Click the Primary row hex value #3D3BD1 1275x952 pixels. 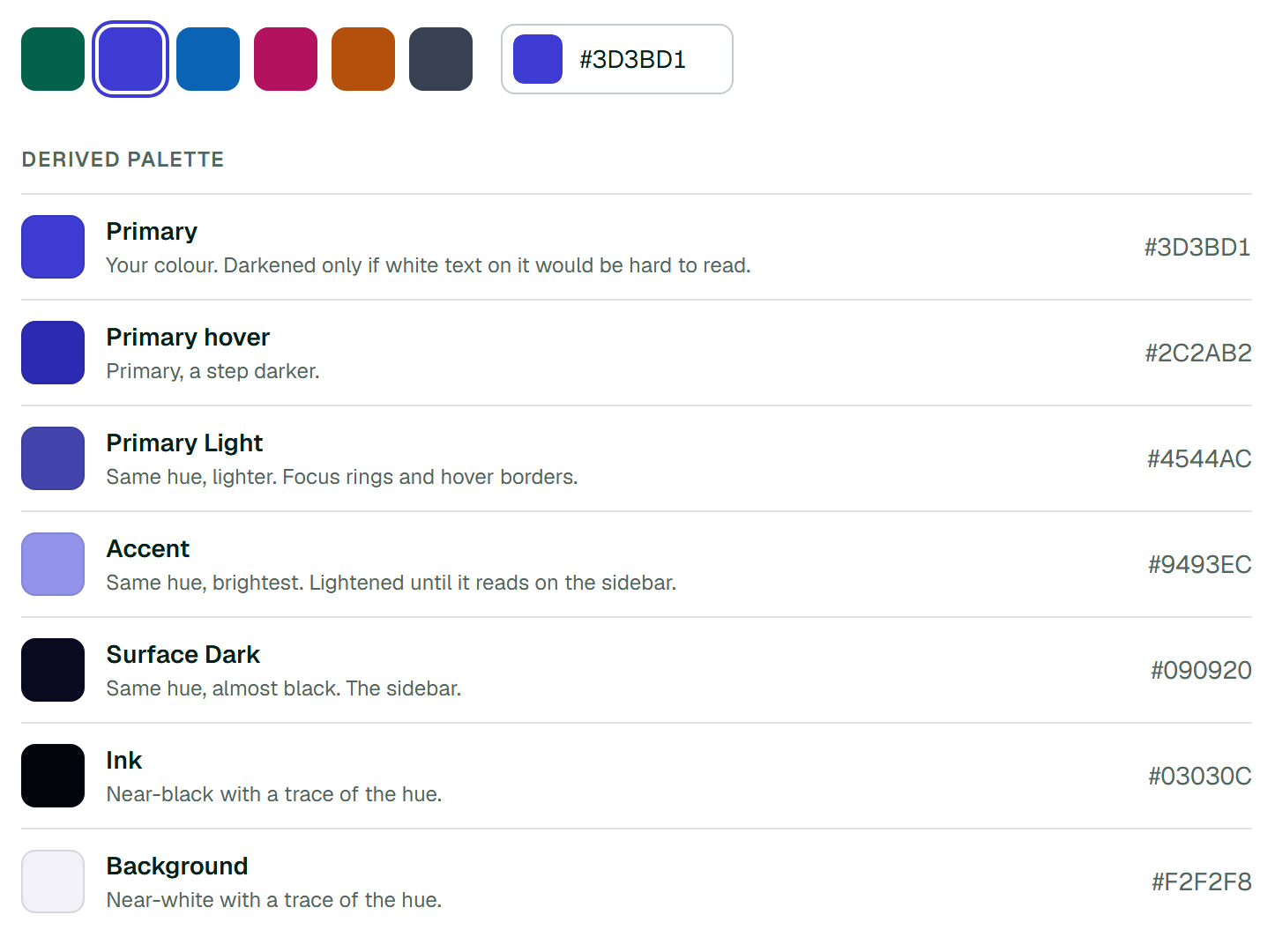coord(1197,248)
